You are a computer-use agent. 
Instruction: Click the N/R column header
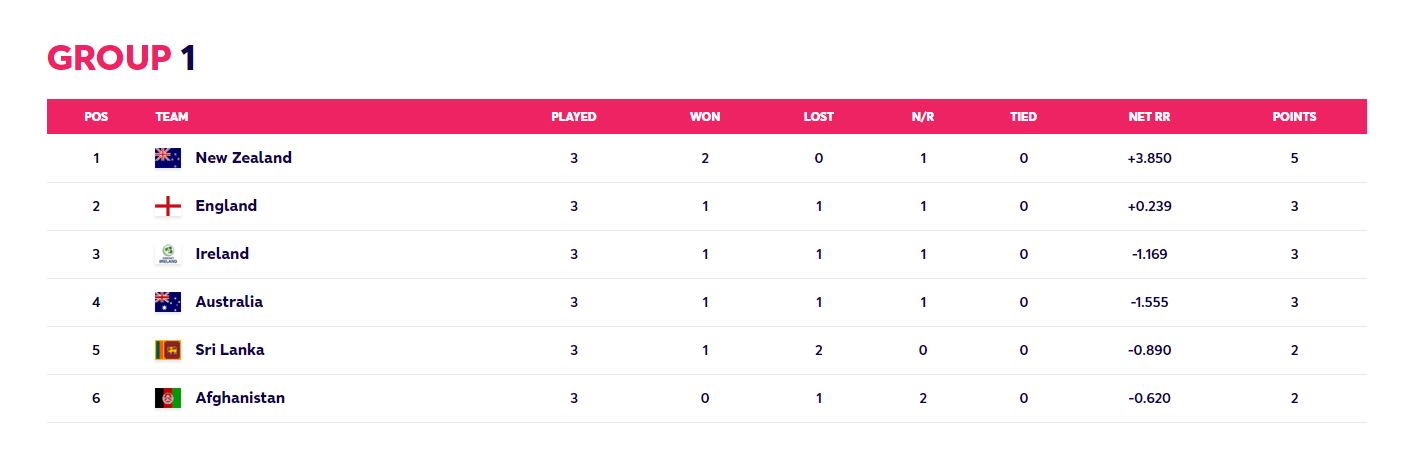[x=923, y=117]
